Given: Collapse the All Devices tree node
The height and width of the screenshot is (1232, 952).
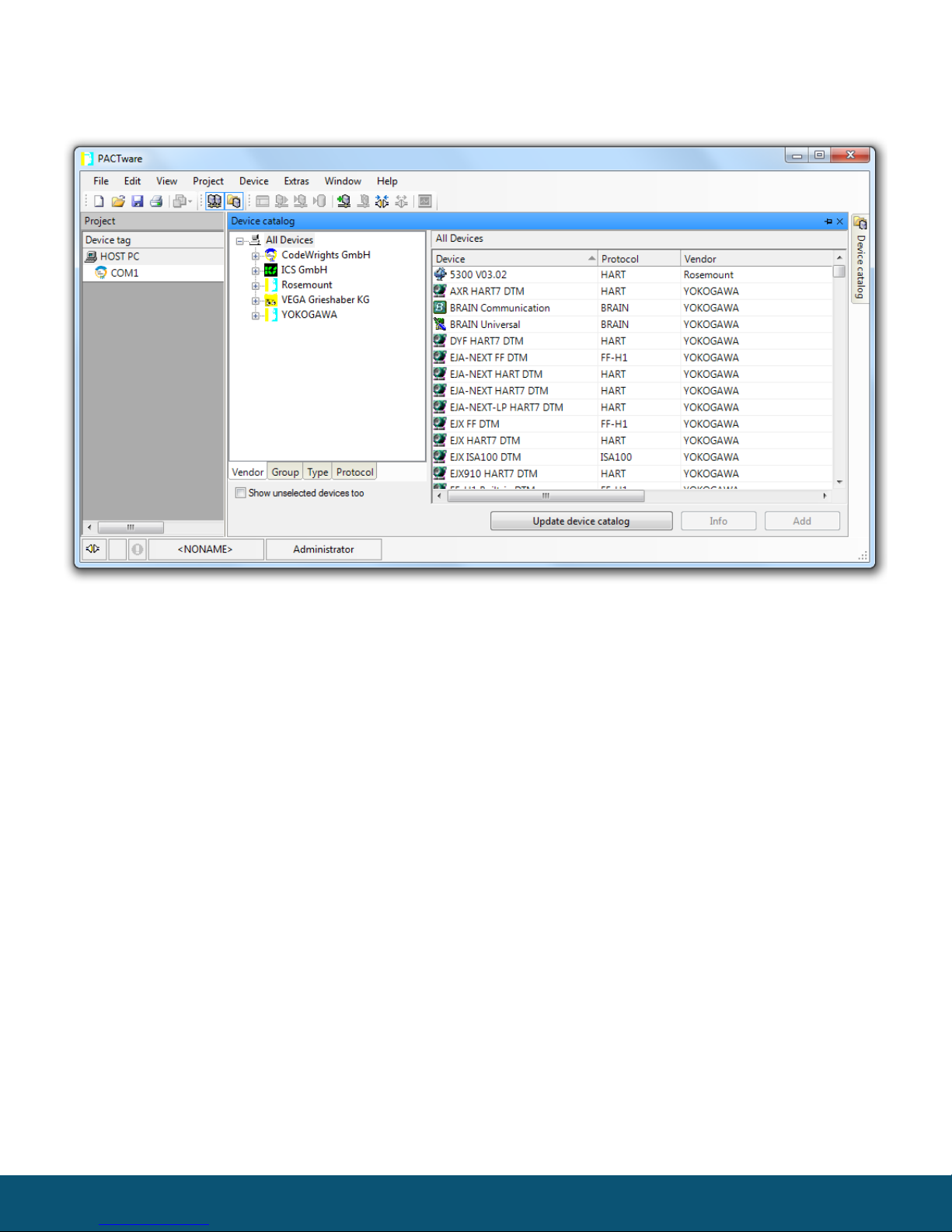Looking at the screenshot, I should click(x=240, y=241).
